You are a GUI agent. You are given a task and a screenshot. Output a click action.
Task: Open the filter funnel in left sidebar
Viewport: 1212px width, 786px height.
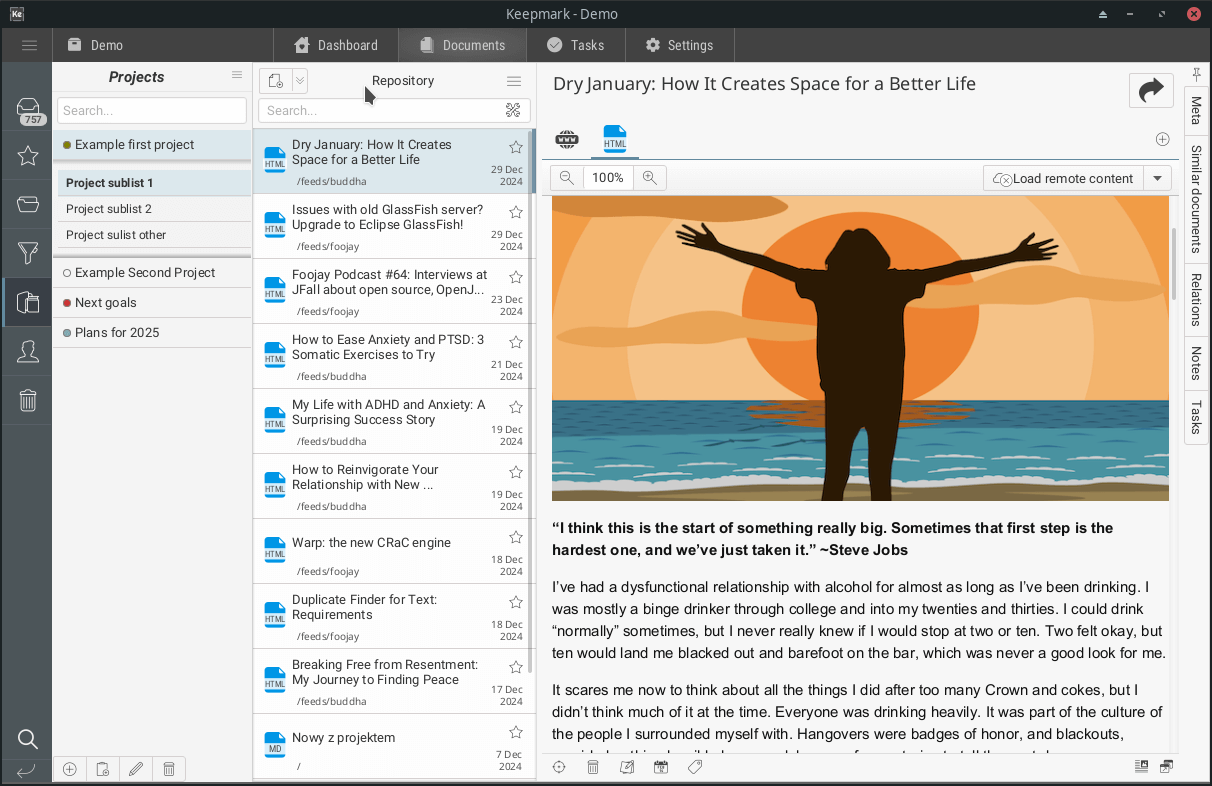28,252
